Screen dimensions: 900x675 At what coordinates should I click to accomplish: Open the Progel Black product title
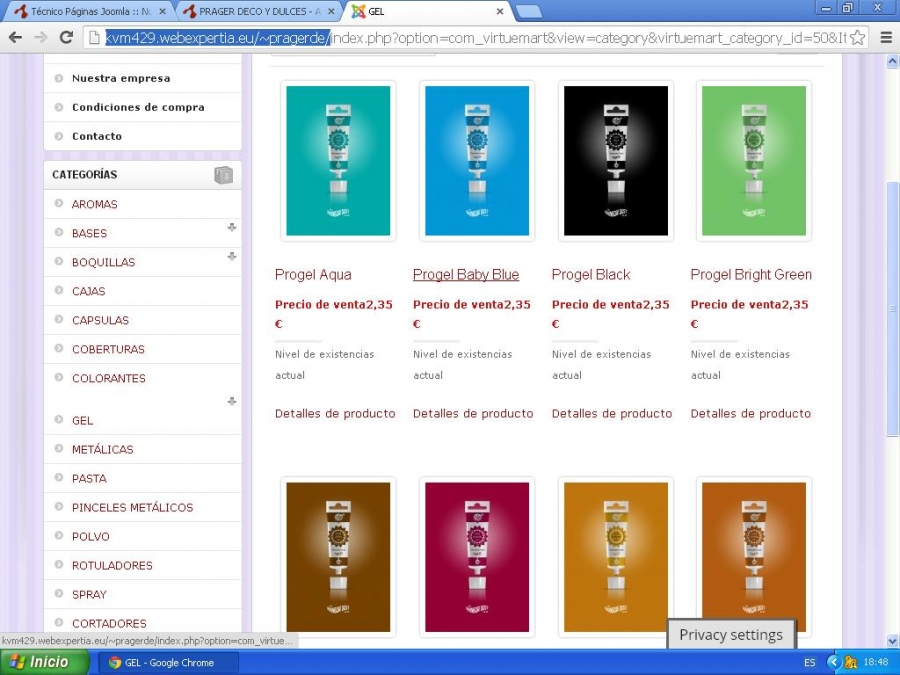coord(591,275)
